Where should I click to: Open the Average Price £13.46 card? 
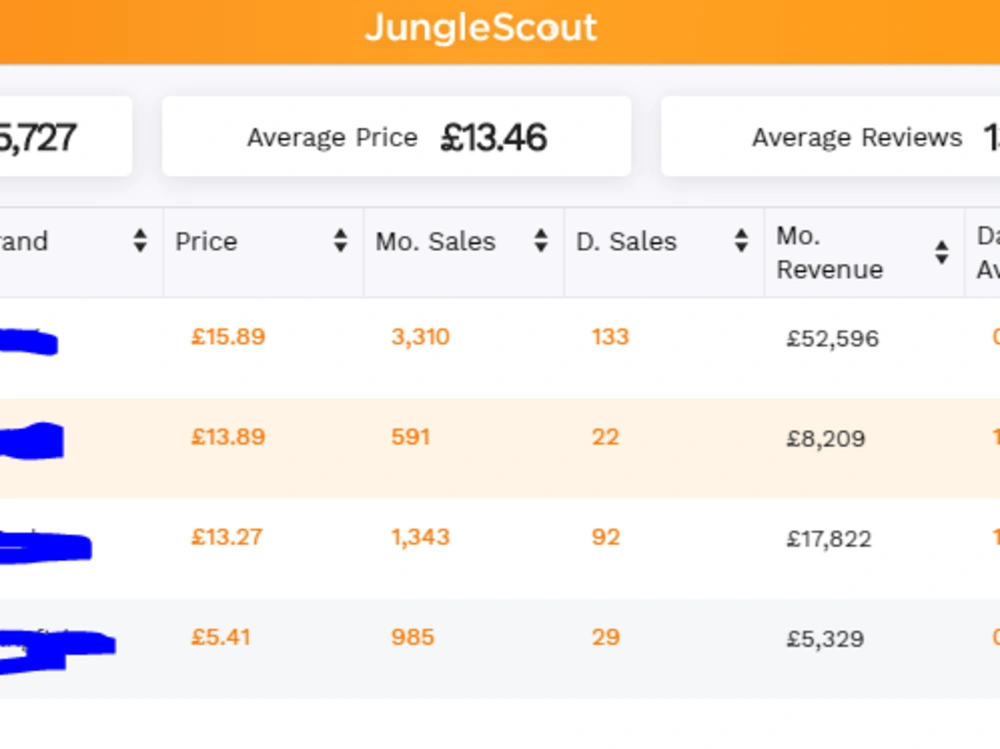(x=397, y=137)
